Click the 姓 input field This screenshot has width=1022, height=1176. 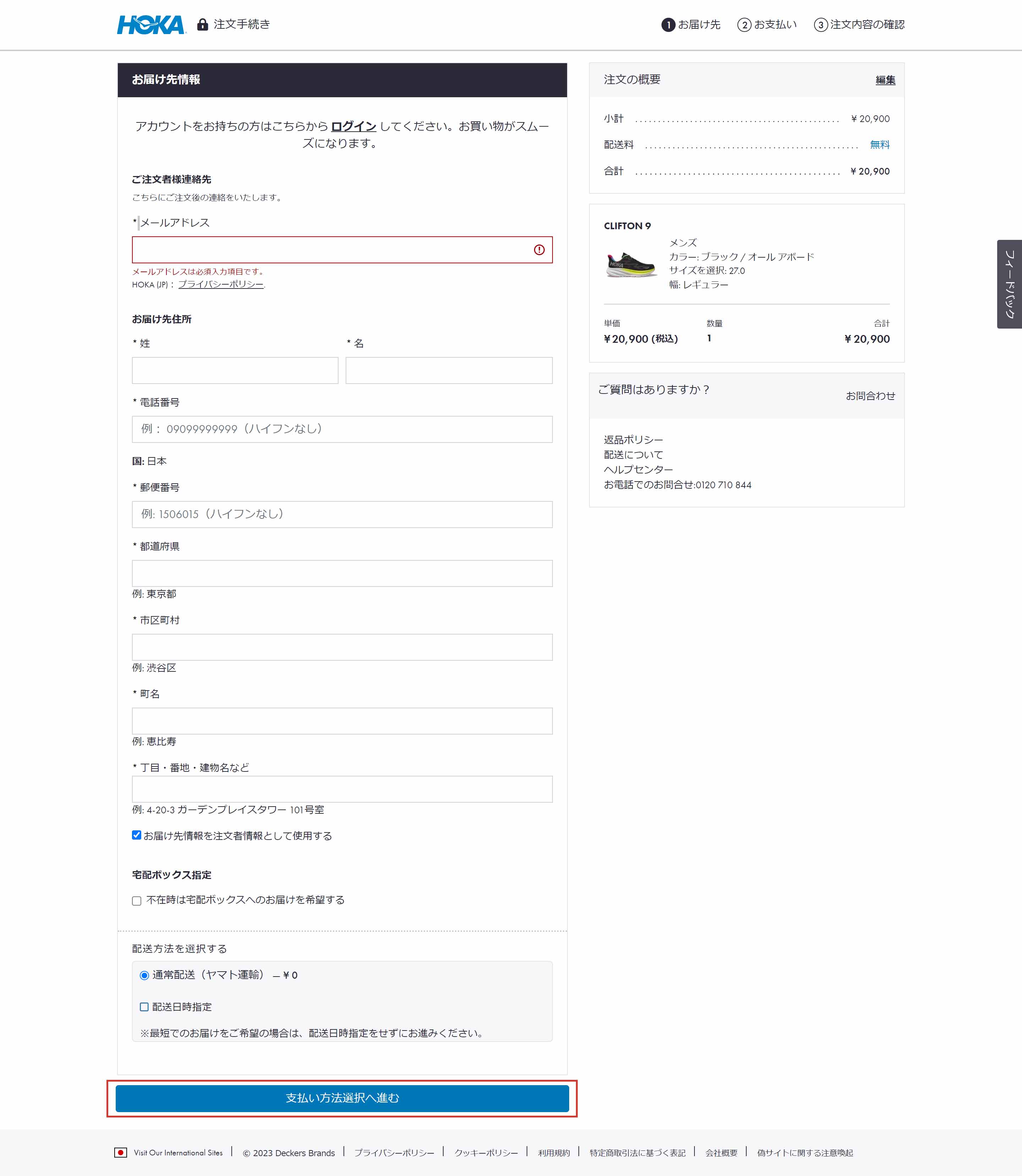(x=235, y=371)
